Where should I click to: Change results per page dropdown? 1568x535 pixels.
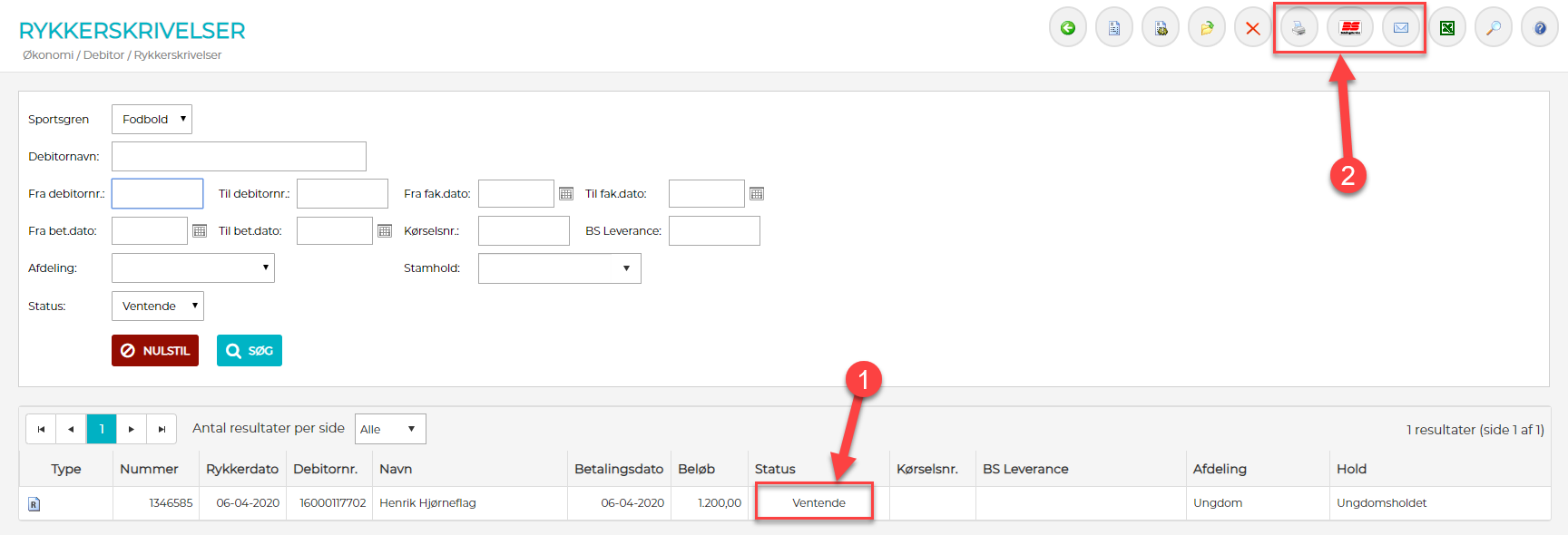pos(389,429)
